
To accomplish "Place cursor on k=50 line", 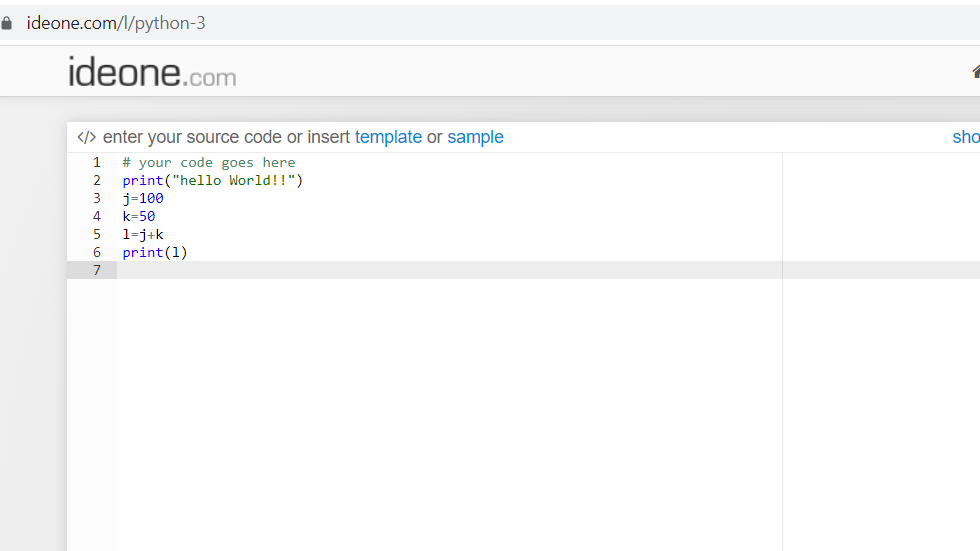I will pyautogui.click(x=139, y=216).
